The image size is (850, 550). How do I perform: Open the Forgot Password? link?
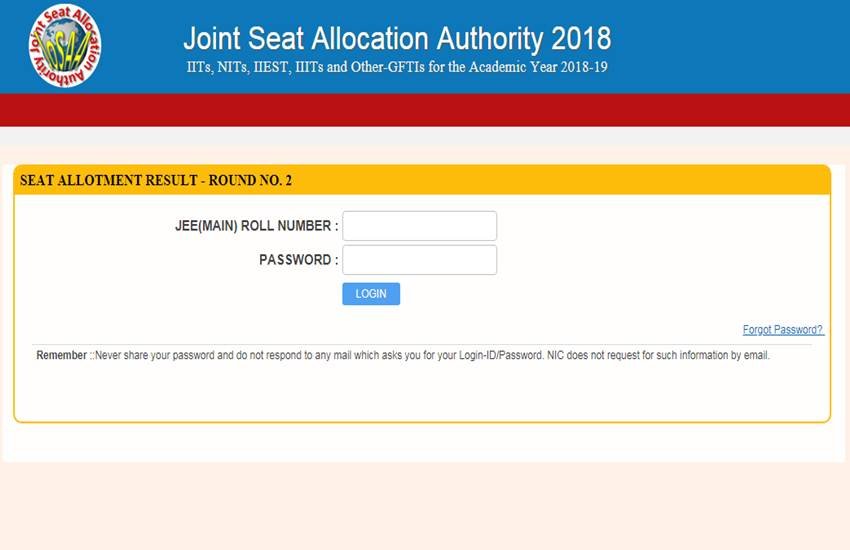click(782, 330)
